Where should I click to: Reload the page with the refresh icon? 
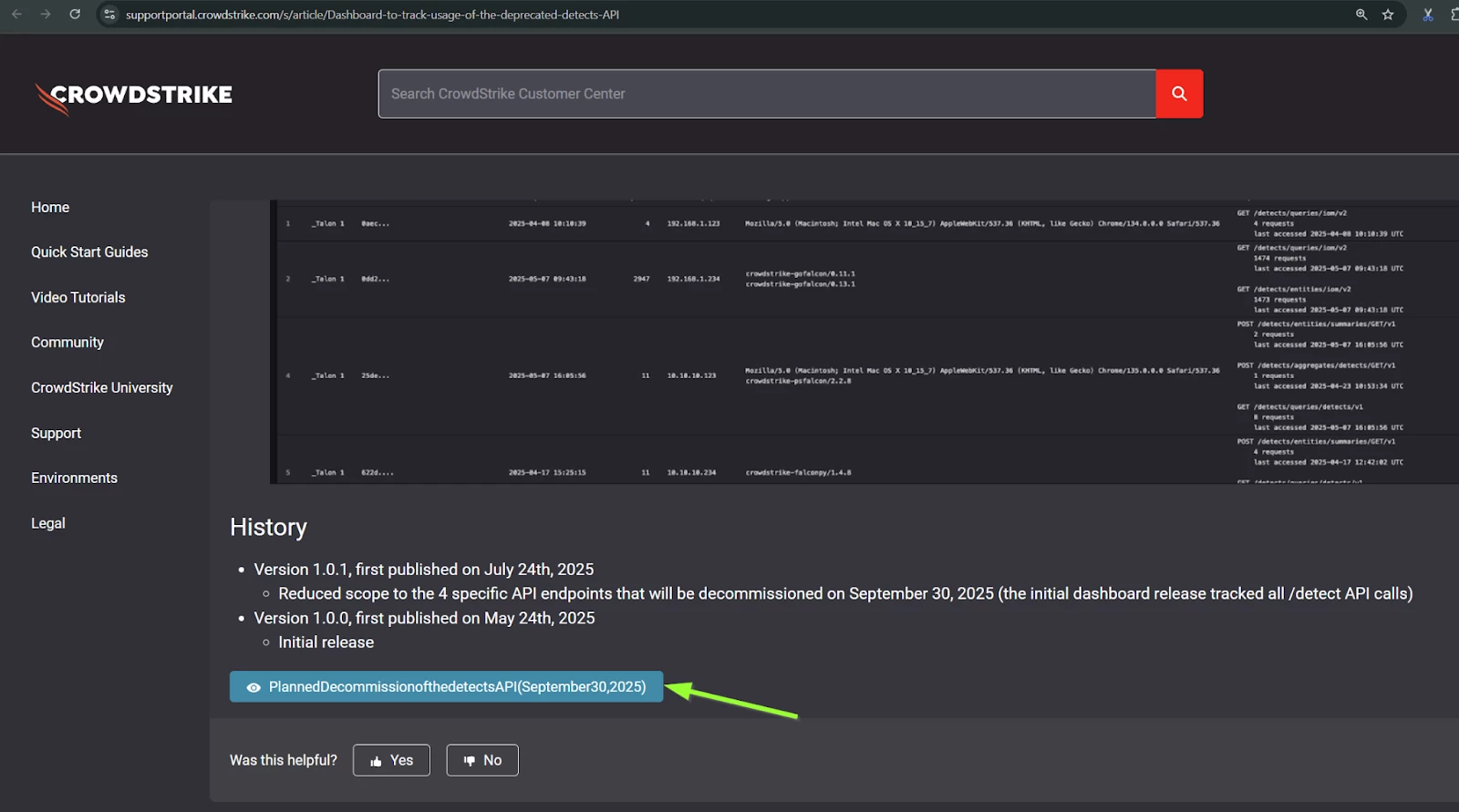click(x=75, y=15)
